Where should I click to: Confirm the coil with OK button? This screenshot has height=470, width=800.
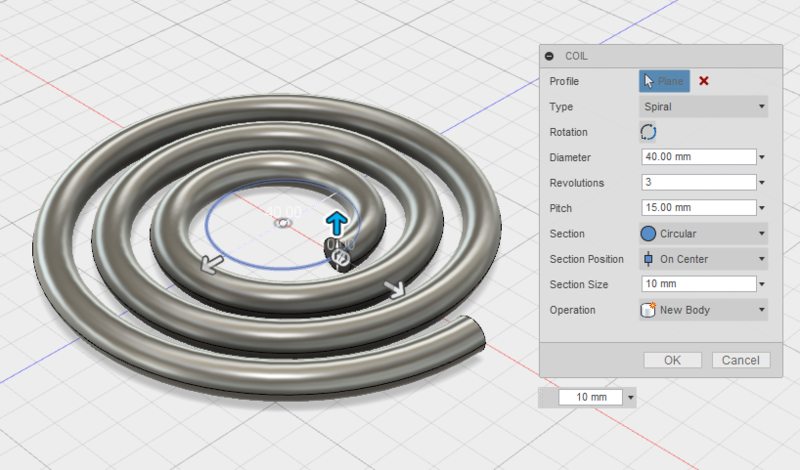pos(672,360)
